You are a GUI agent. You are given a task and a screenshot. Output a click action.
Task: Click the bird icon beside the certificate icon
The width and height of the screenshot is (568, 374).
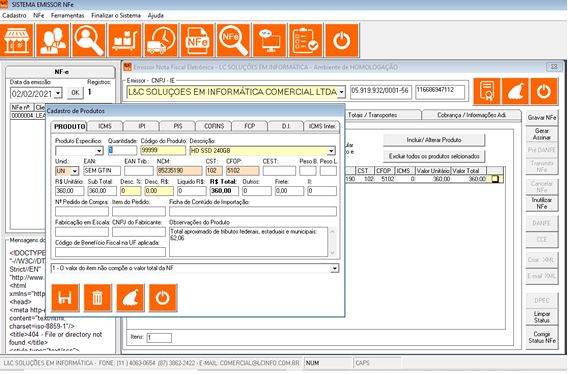point(515,91)
